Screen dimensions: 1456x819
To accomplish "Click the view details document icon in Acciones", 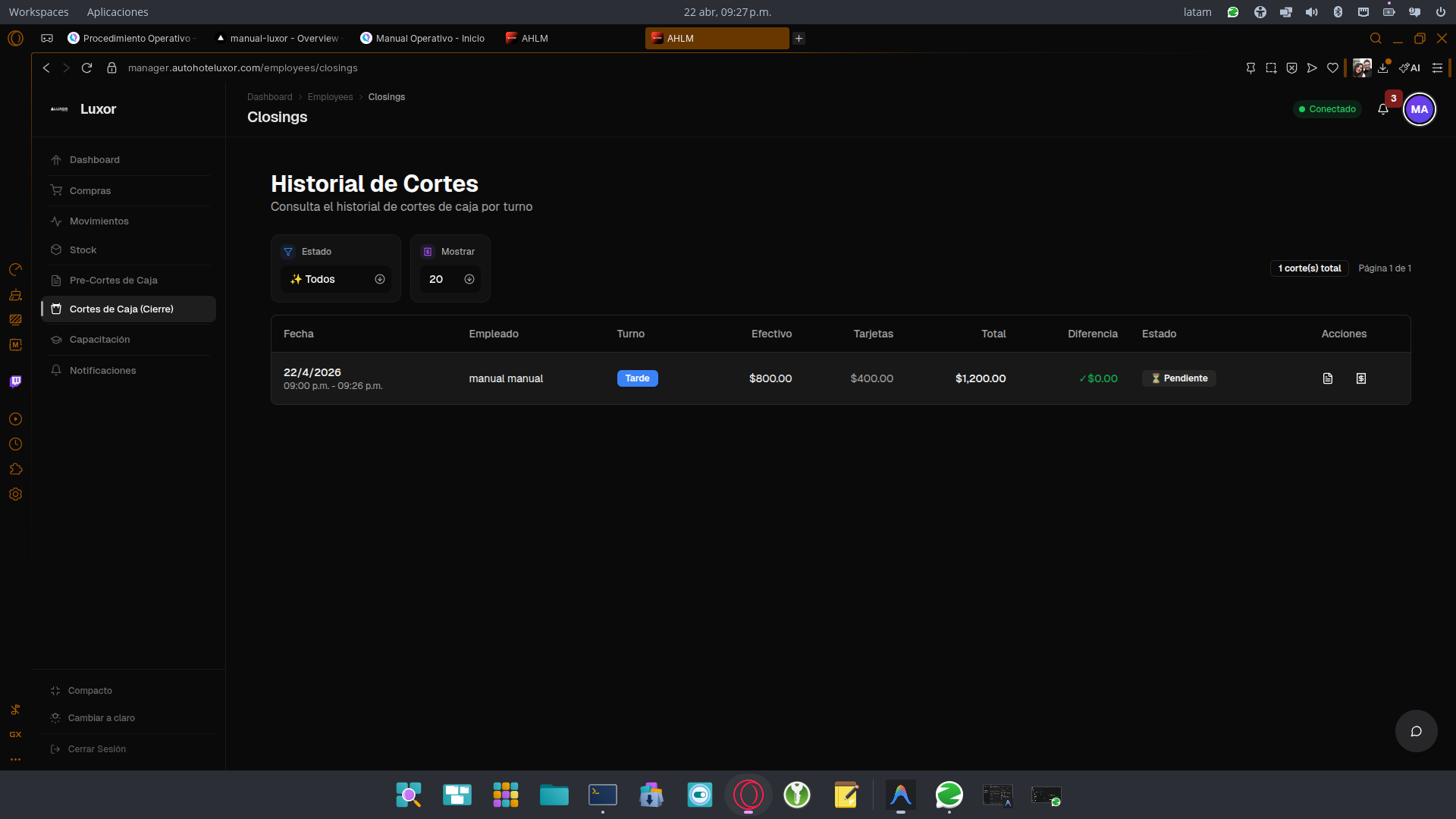I will pyautogui.click(x=1328, y=378).
